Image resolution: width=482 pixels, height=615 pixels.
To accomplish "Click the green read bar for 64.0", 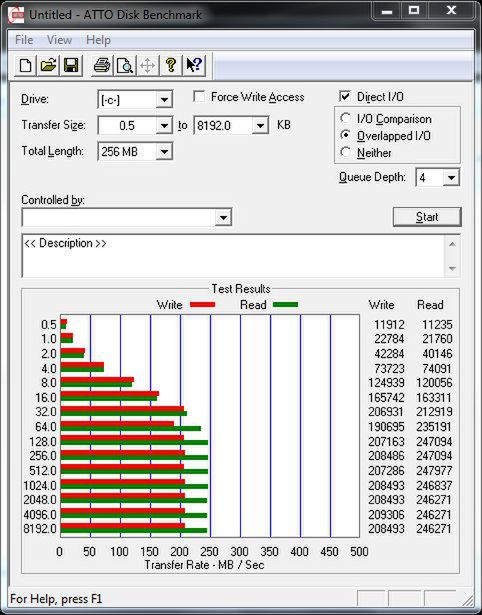I will [131, 428].
